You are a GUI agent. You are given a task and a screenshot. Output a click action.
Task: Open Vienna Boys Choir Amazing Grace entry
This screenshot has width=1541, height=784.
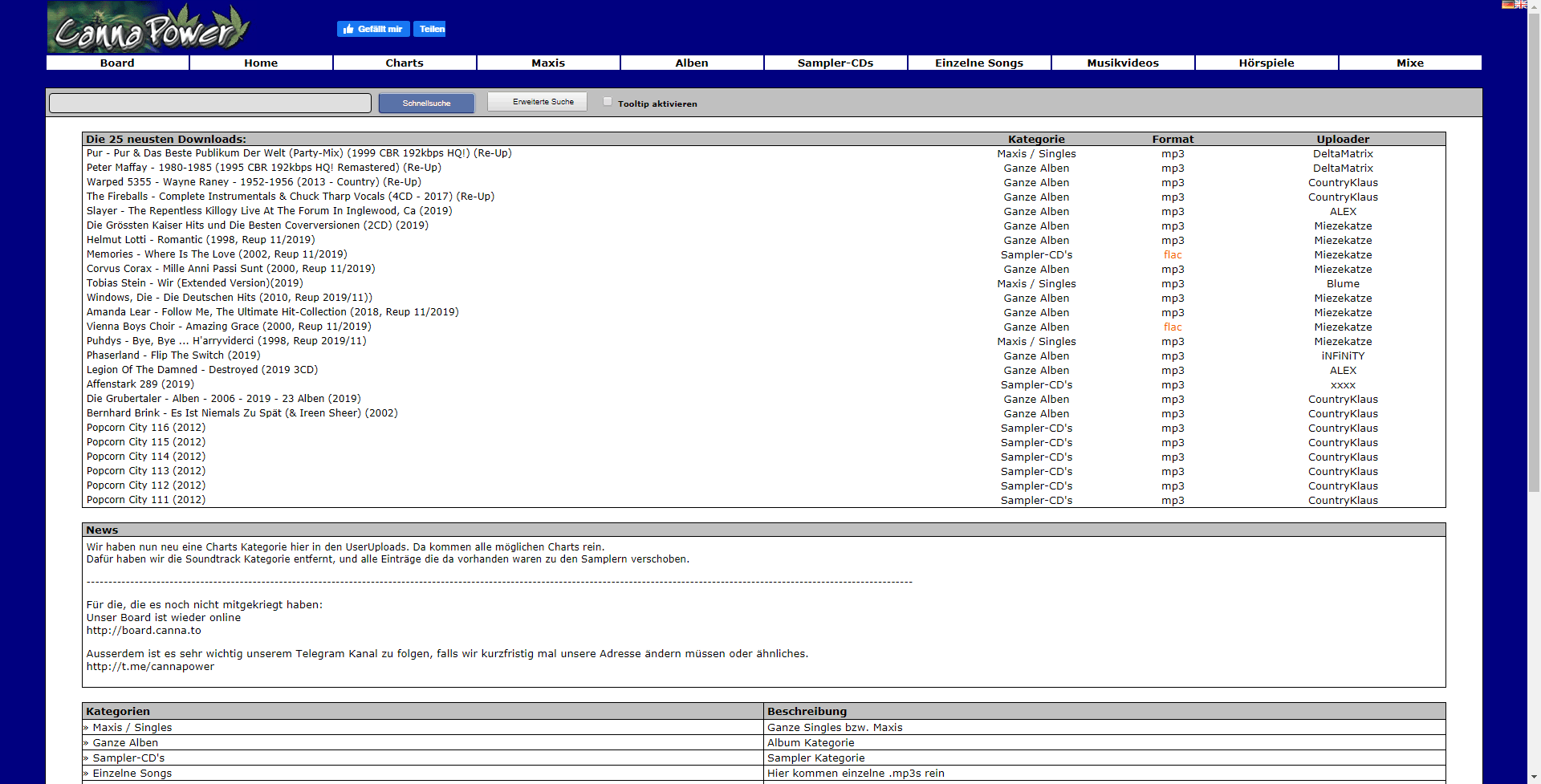[229, 327]
